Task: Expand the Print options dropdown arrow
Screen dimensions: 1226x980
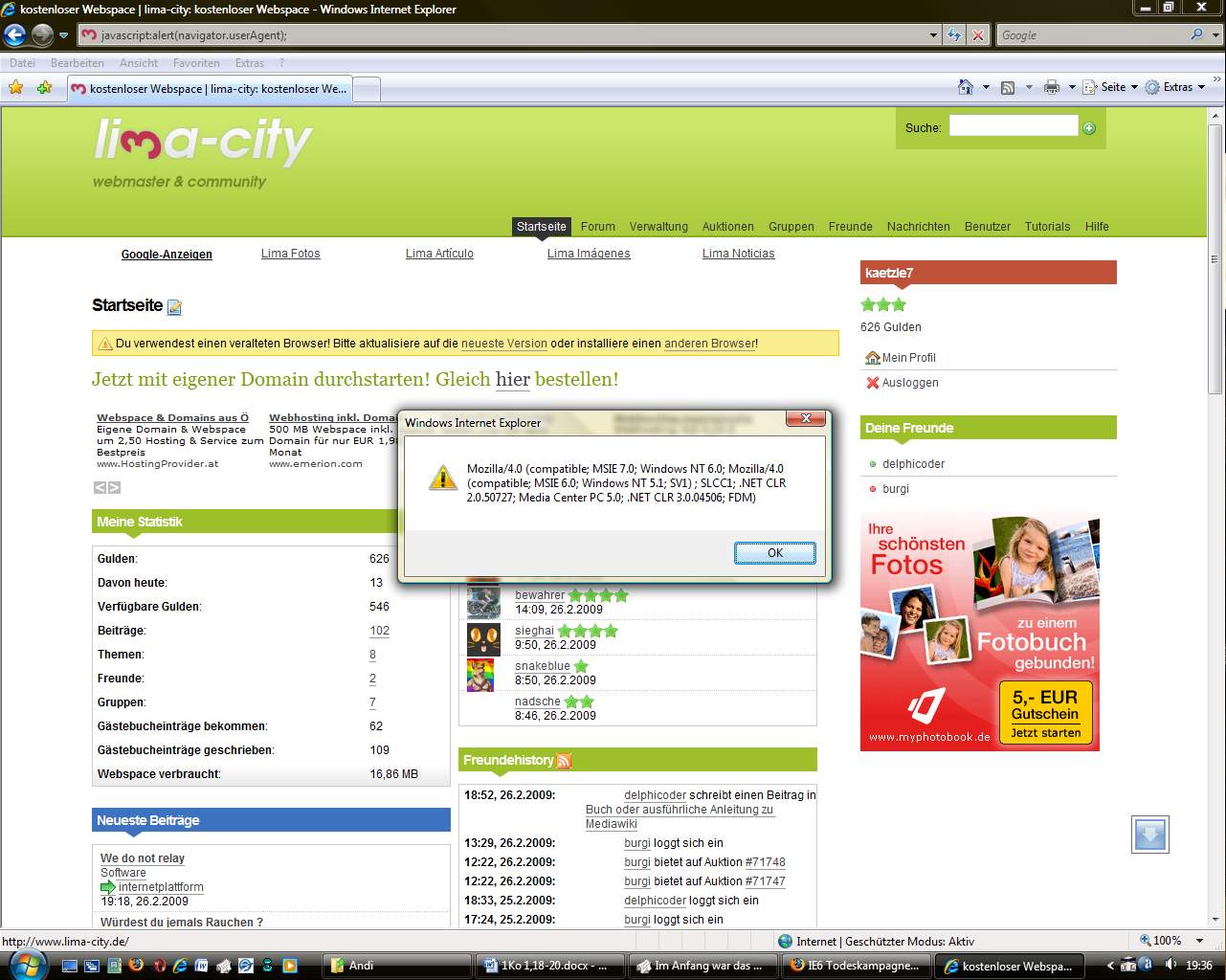Action: point(1072,87)
